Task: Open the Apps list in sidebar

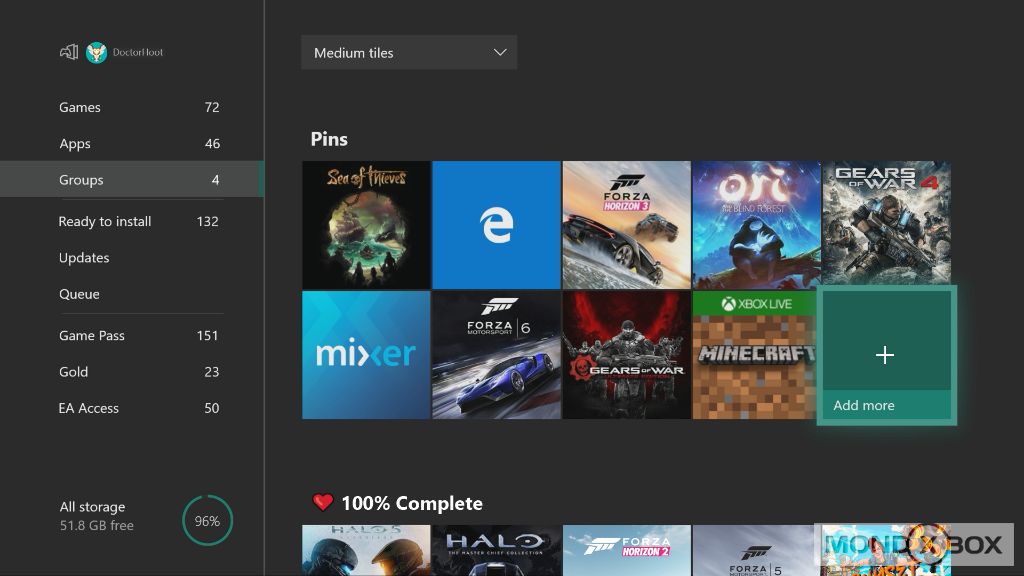Action: click(x=75, y=144)
